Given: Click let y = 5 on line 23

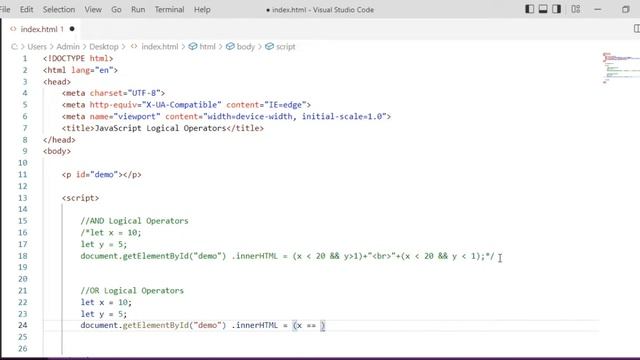Looking at the screenshot, I should [104, 314].
